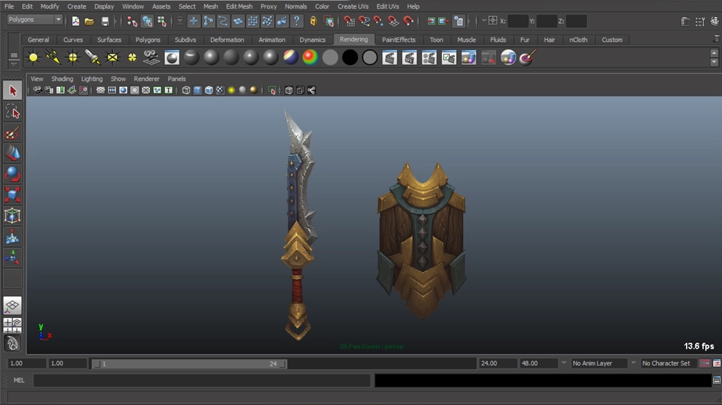Expand the selection mask dropdown arrow
Viewport: 722px width, 405px height.
pos(180,21)
